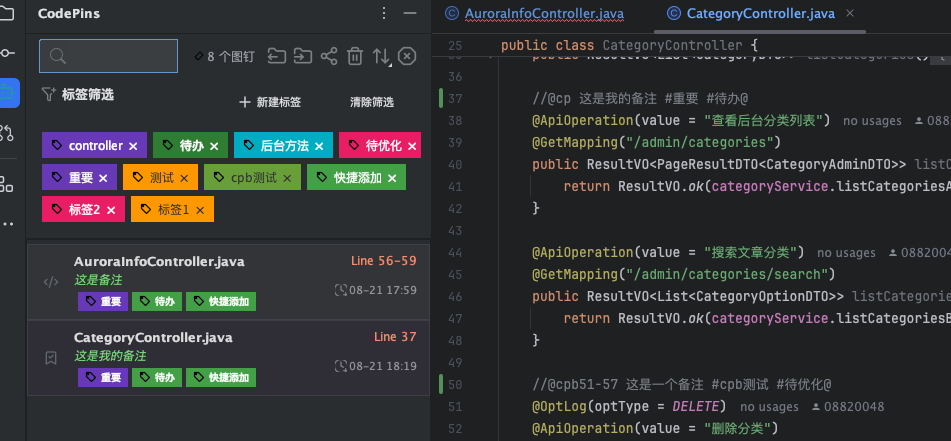
Task: Click the green gutter marker at line 37
Action: (441, 98)
